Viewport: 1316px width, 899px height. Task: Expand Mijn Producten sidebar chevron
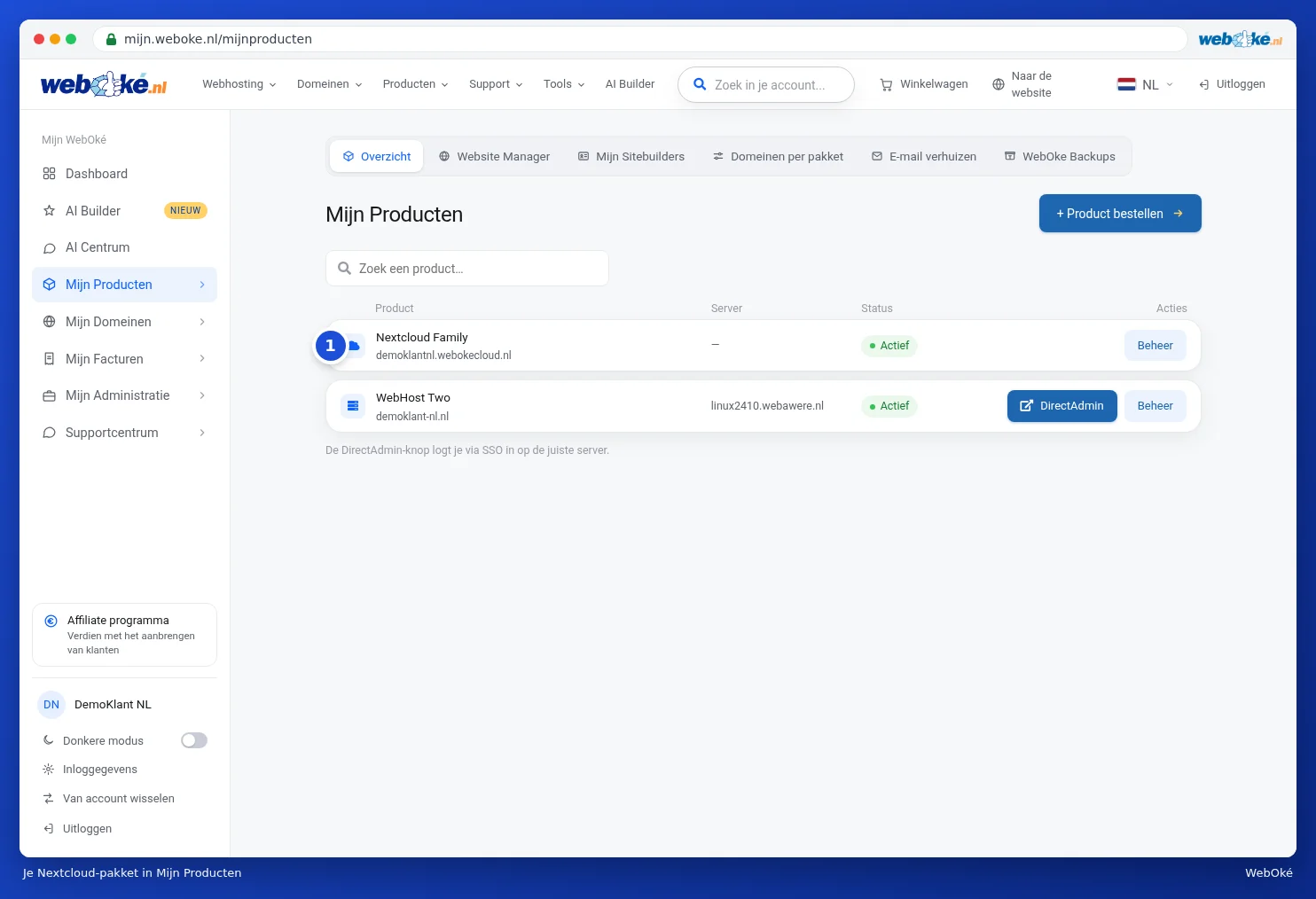click(202, 285)
